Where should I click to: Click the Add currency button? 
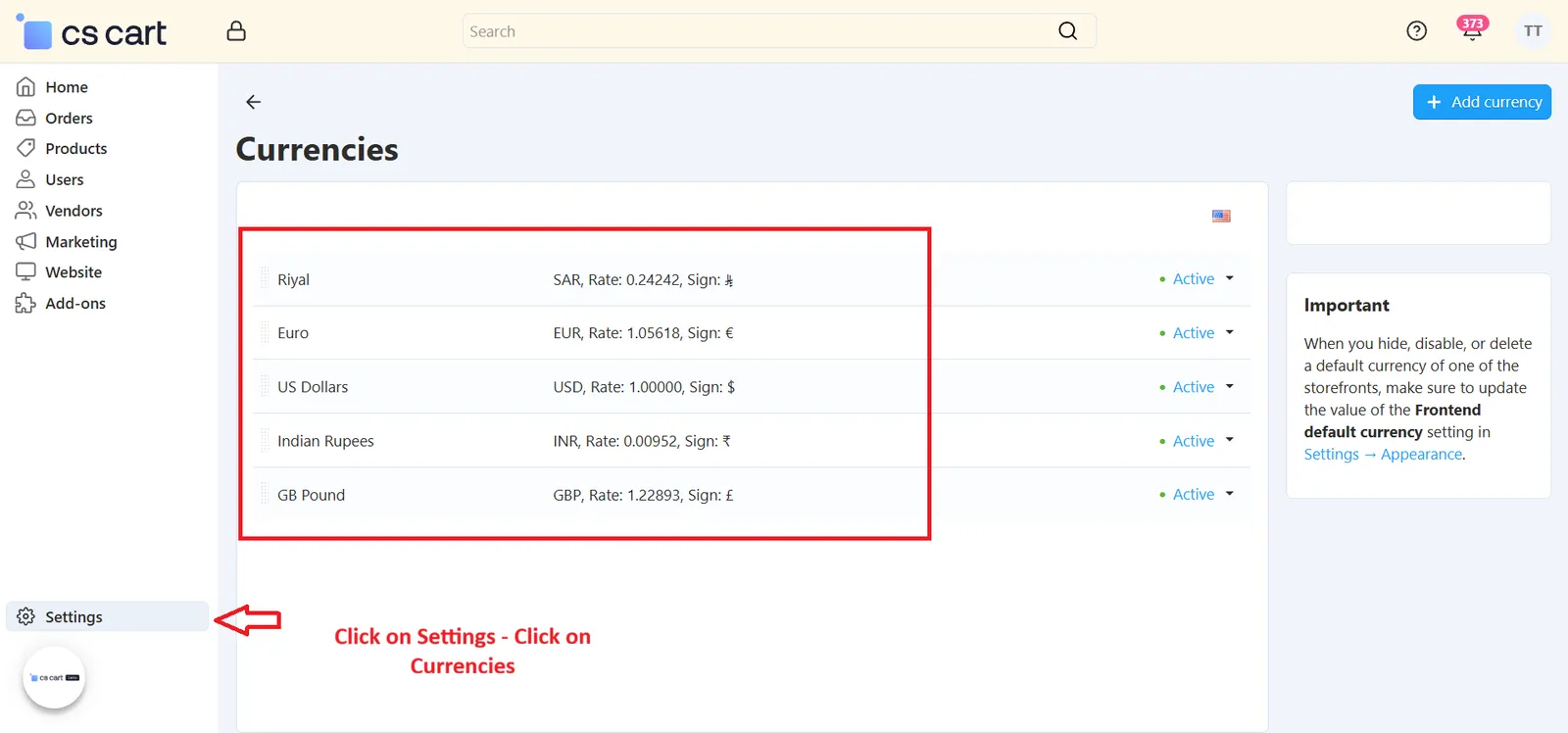click(1482, 102)
